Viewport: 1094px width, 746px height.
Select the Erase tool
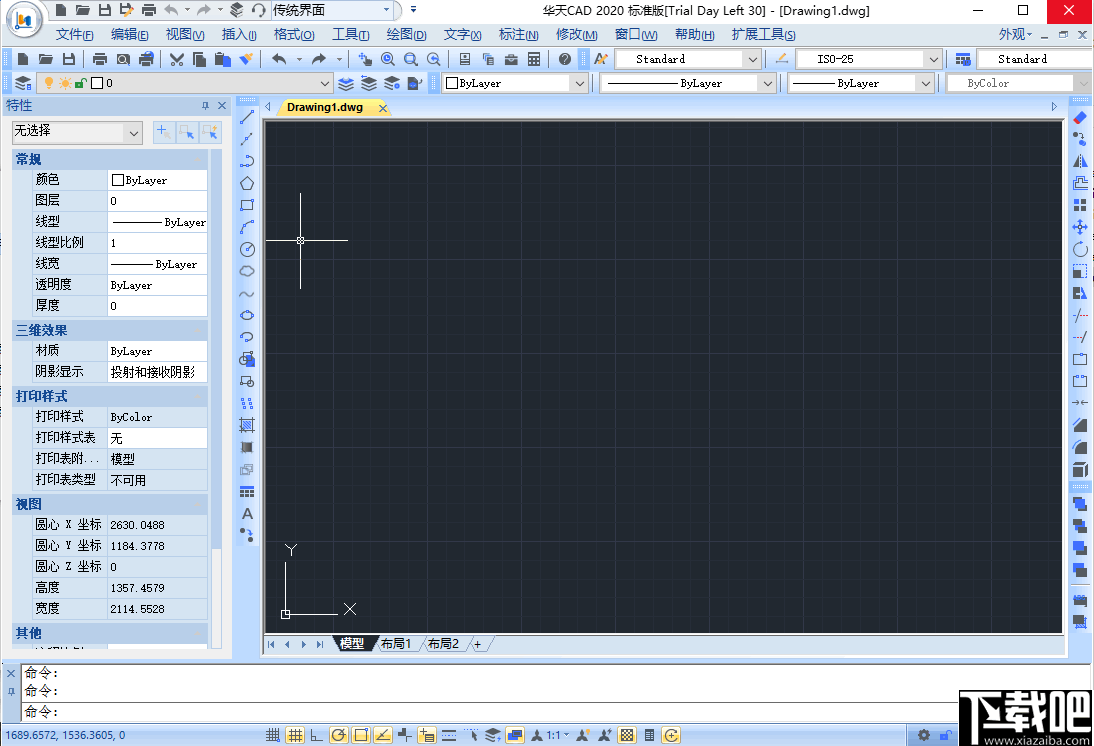pyautogui.click(x=1080, y=117)
